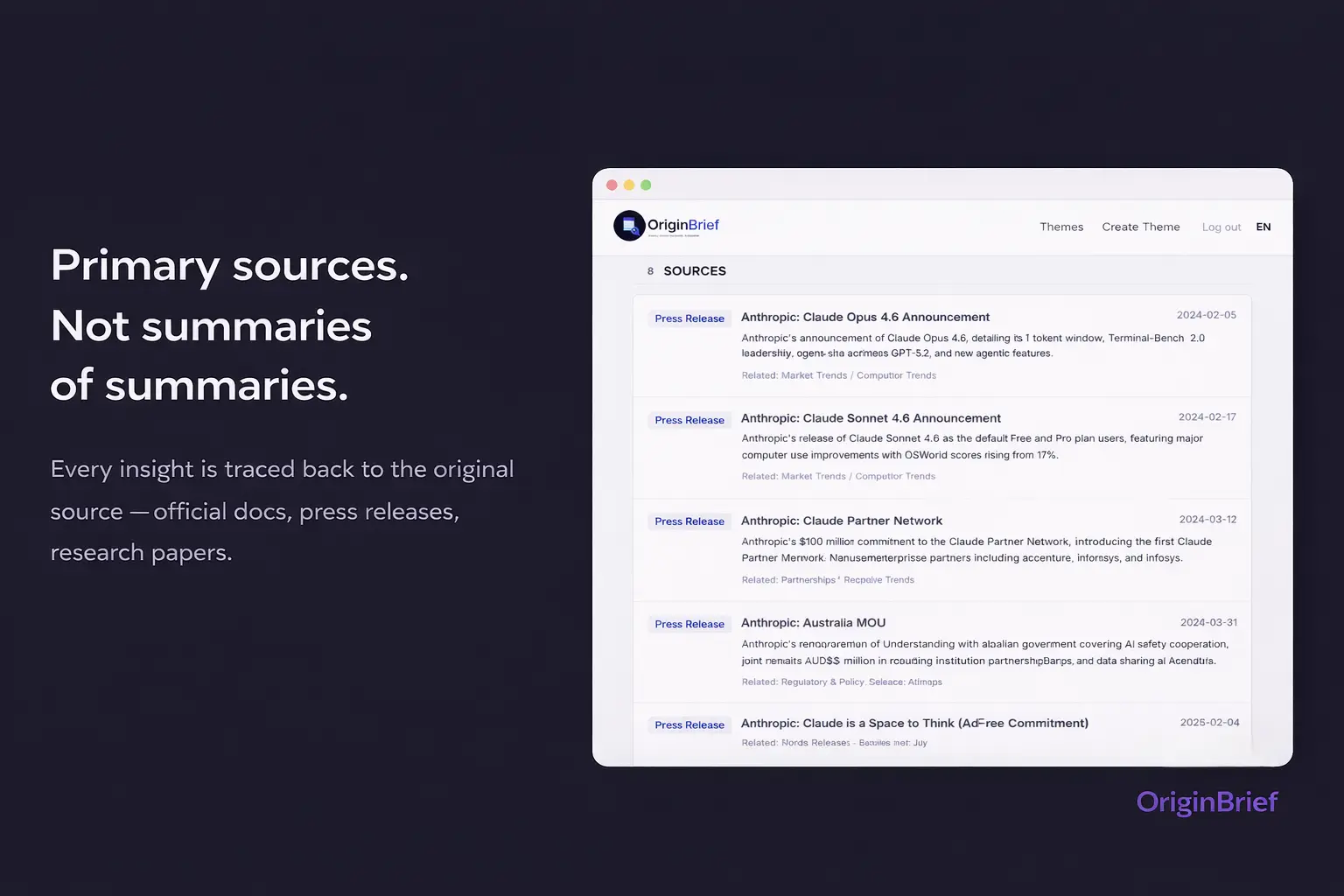Click Press Release tag on Space to Think row
Screen dimensions: 1344x896
point(689,724)
